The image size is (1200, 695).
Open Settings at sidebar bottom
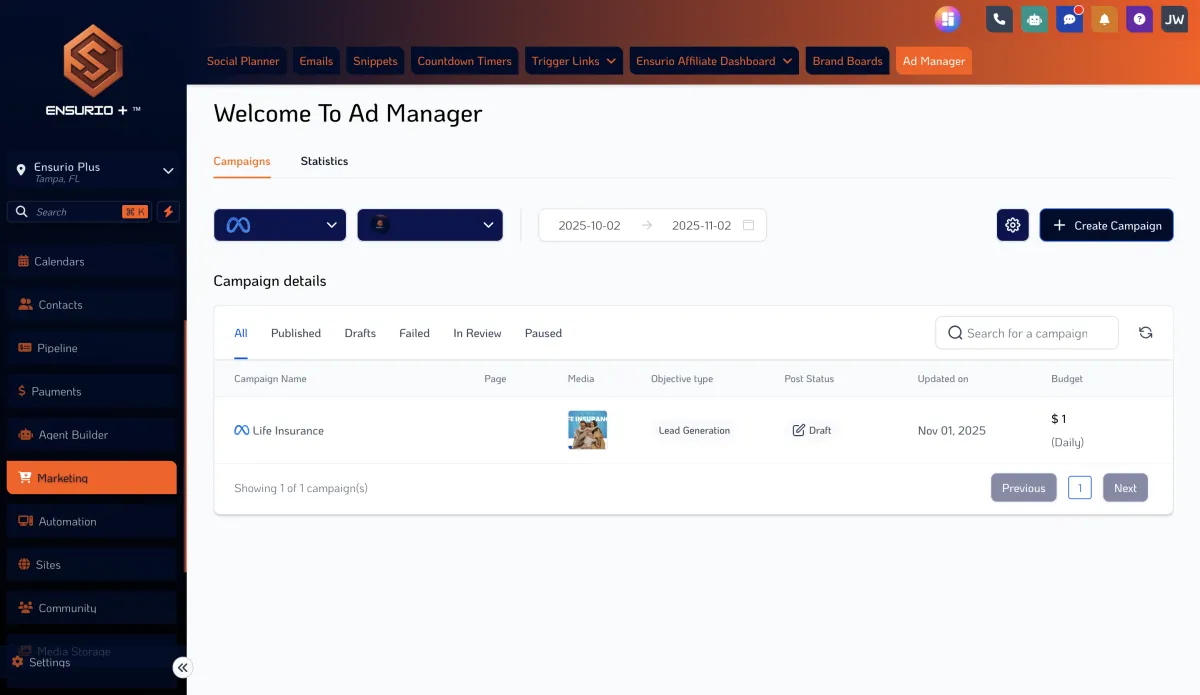coord(41,662)
